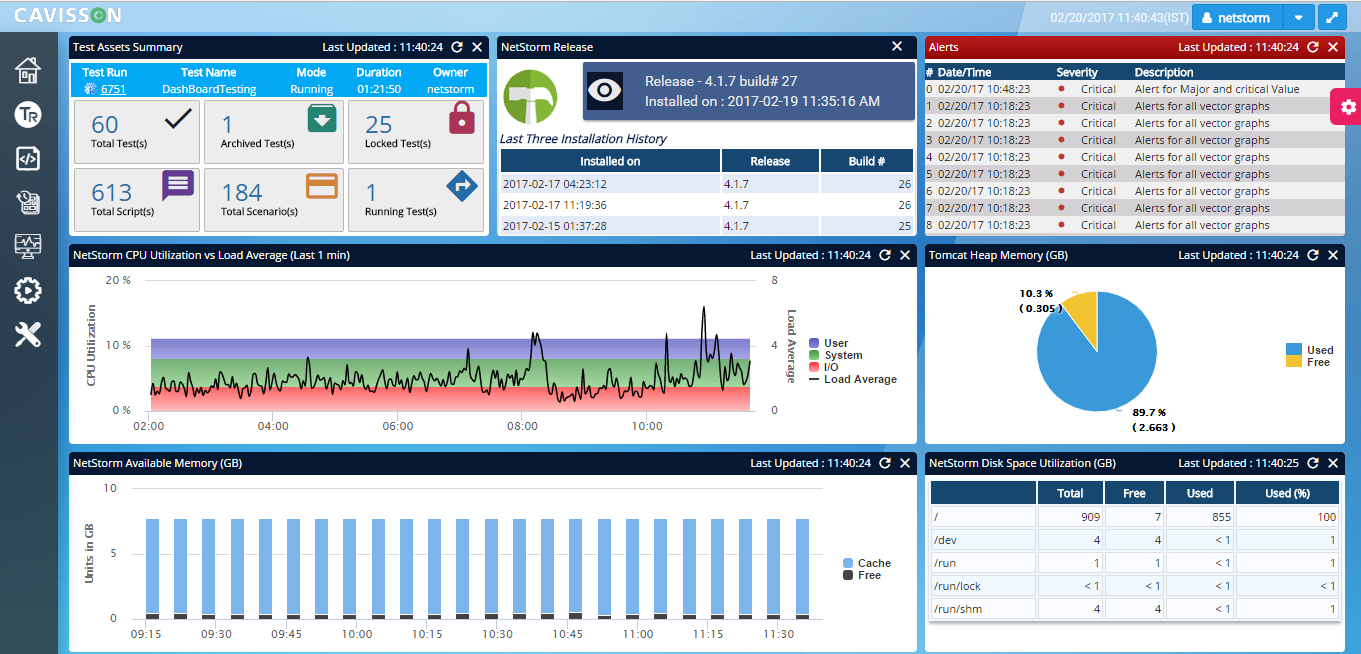1361x654 pixels.
Task: Click the blue Running Tests arrow icon
Action: tap(462, 186)
